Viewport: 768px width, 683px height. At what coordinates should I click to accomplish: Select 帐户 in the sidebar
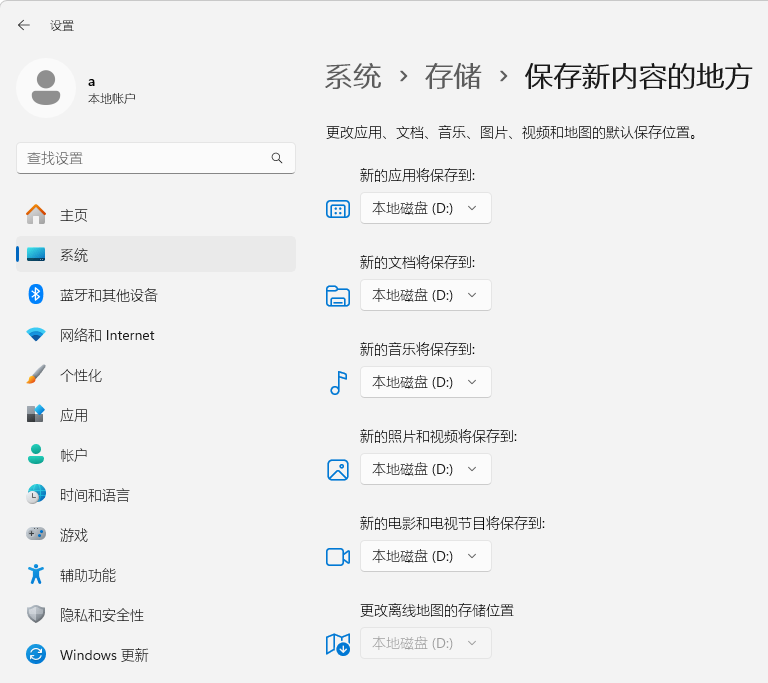click(156, 455)
